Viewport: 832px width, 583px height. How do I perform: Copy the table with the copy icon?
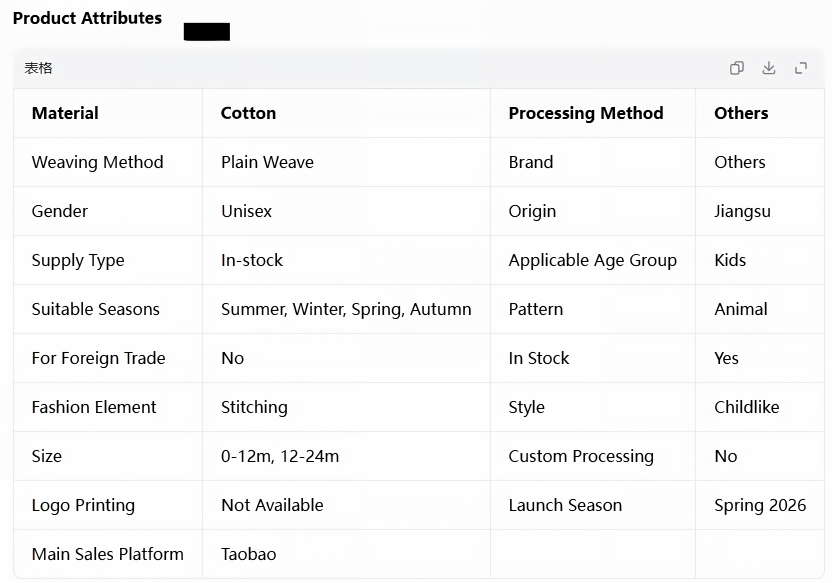[736, 68]
